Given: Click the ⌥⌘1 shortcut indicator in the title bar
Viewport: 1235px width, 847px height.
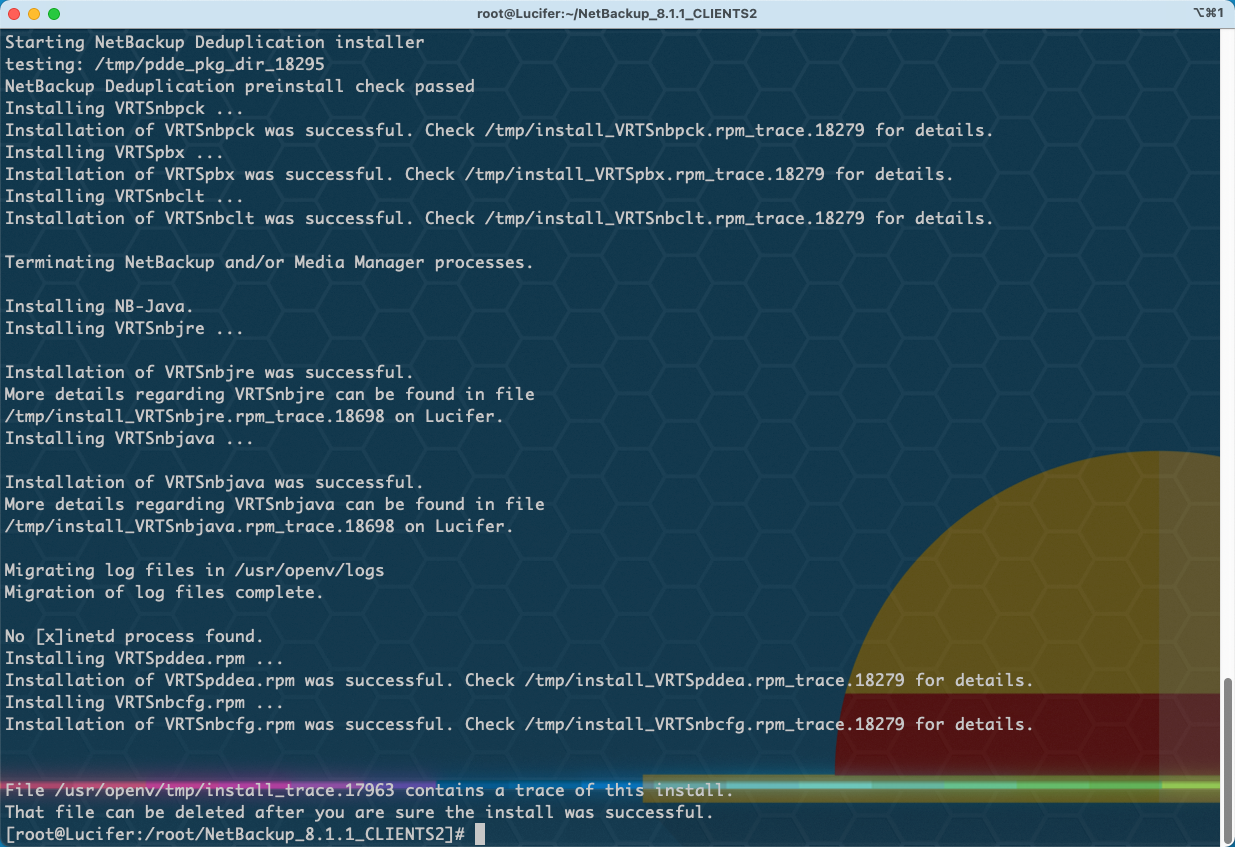Looking at the screenshot, I should click(x=1208, y=14).
